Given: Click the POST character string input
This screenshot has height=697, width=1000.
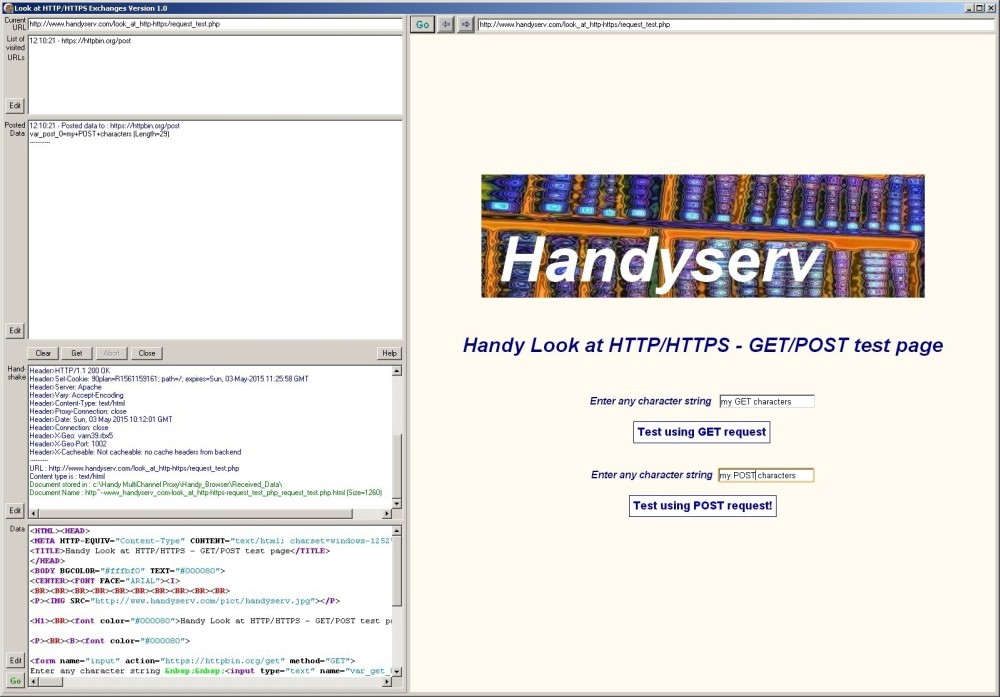Looking at the screenshot, I should 766,475.
